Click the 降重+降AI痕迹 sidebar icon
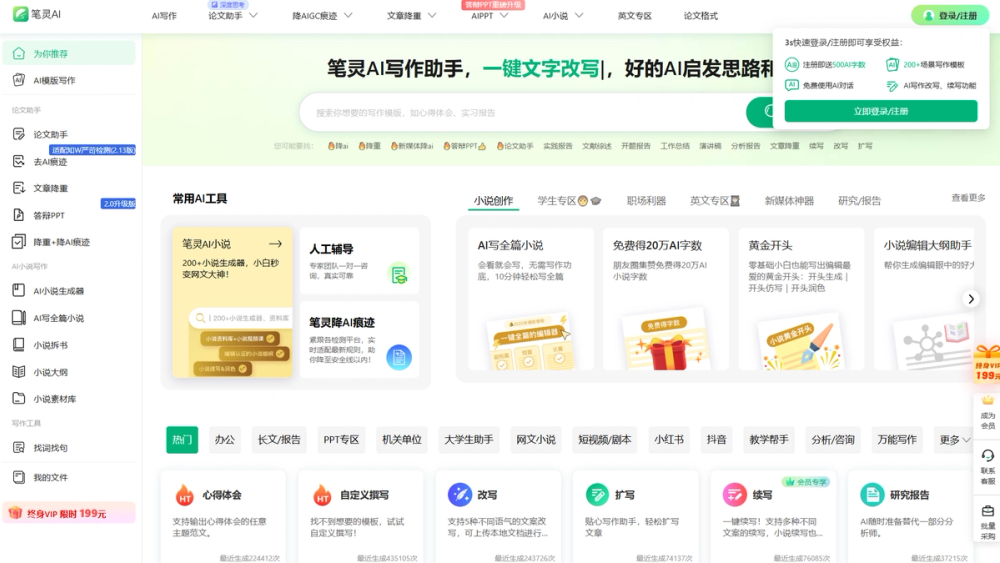Image resolution: width=1000 pixels, height=563 pixels. pyautogui.click(x=19, y=242)
